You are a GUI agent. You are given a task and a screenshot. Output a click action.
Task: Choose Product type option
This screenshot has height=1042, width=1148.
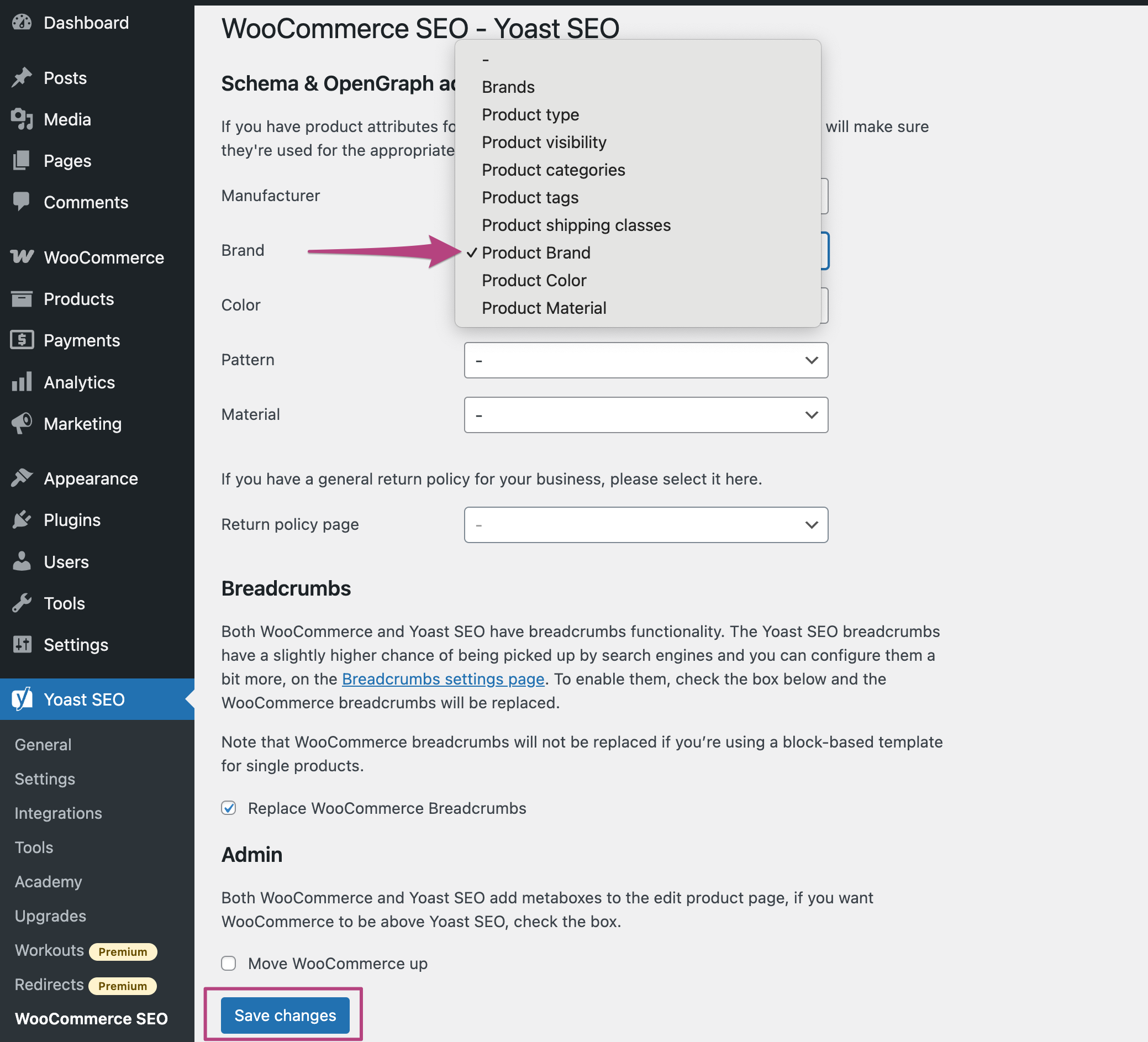637,114
